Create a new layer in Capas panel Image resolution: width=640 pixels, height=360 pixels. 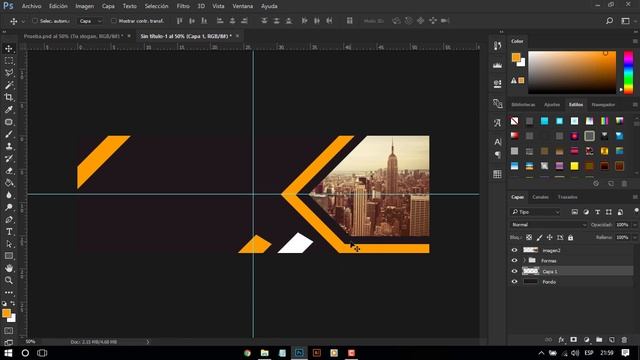click(x=611, y=340)
